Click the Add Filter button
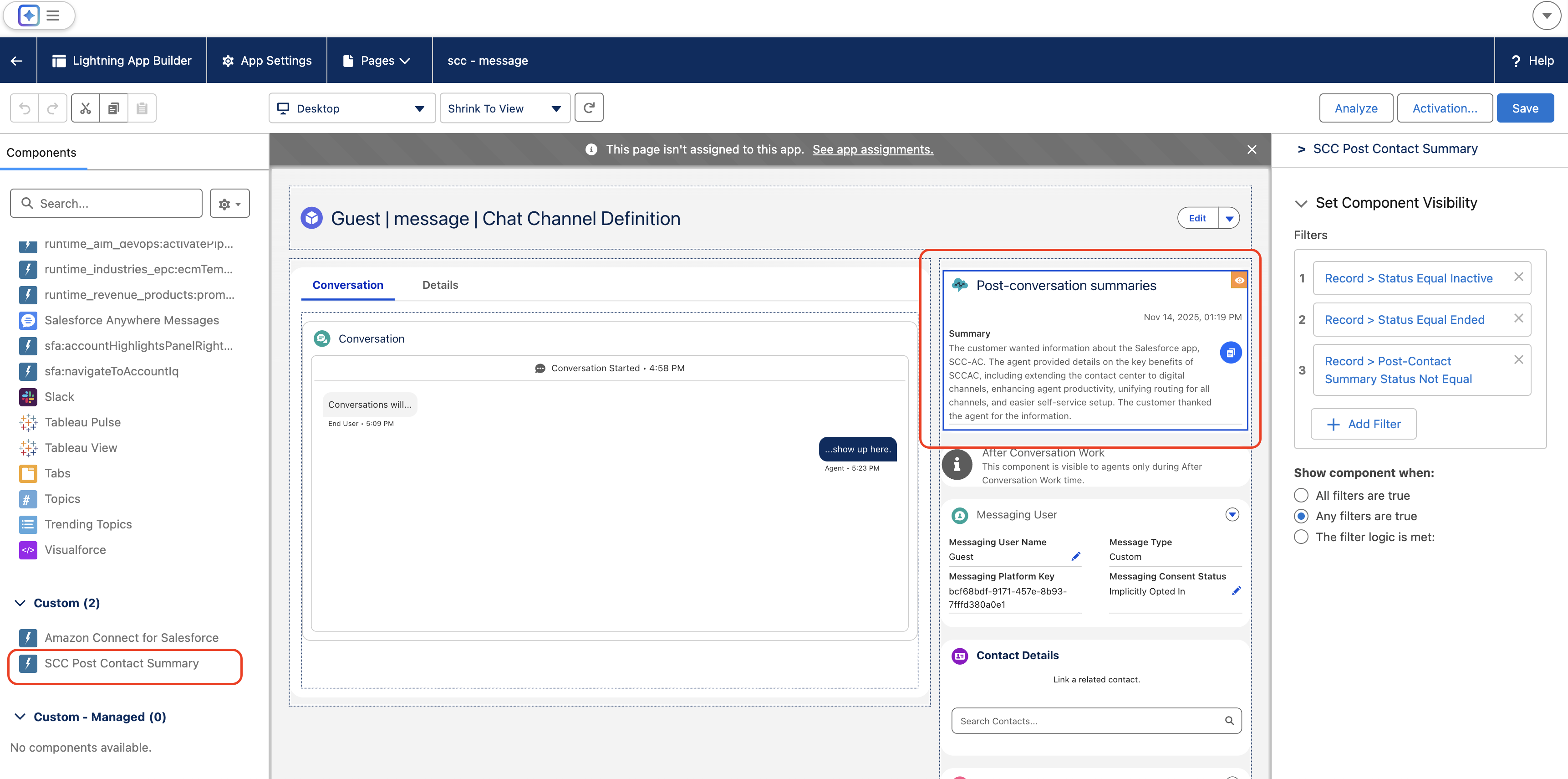This screenshot has width=1568, height=779. [x=1363, y=424]
